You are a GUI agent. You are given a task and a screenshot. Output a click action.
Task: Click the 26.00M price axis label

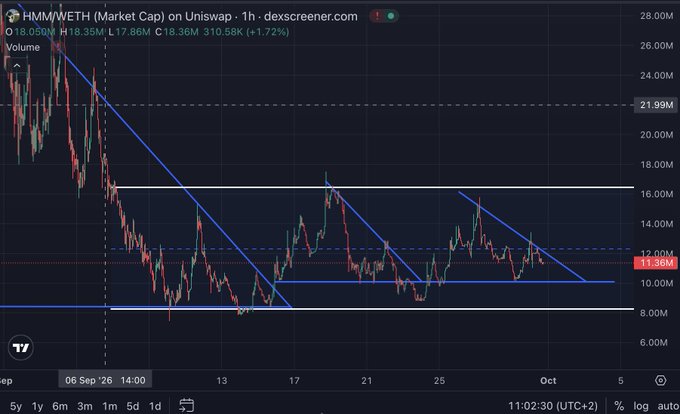[657, 46]
